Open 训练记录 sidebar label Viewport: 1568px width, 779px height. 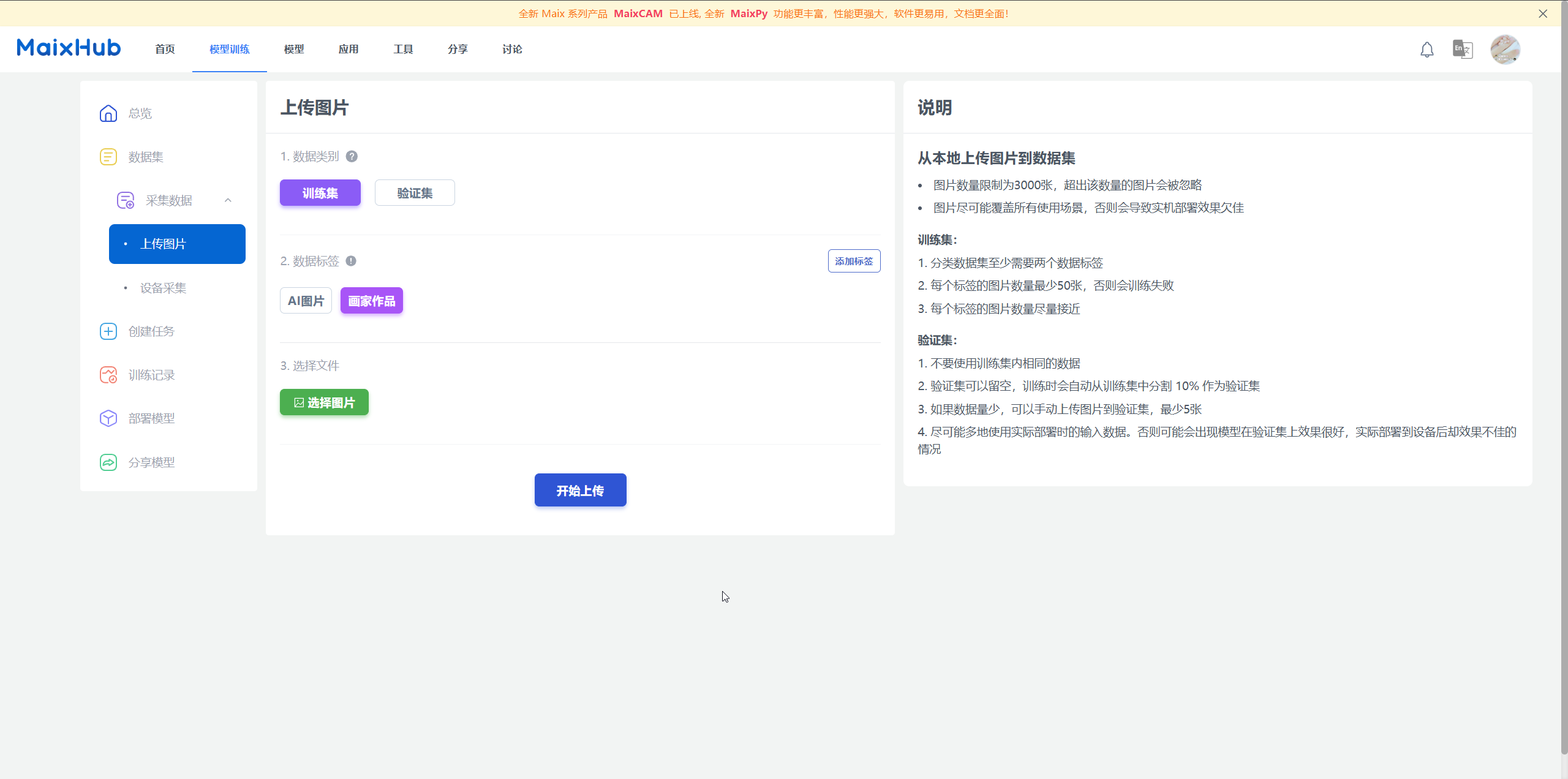(x=151, y=375)
